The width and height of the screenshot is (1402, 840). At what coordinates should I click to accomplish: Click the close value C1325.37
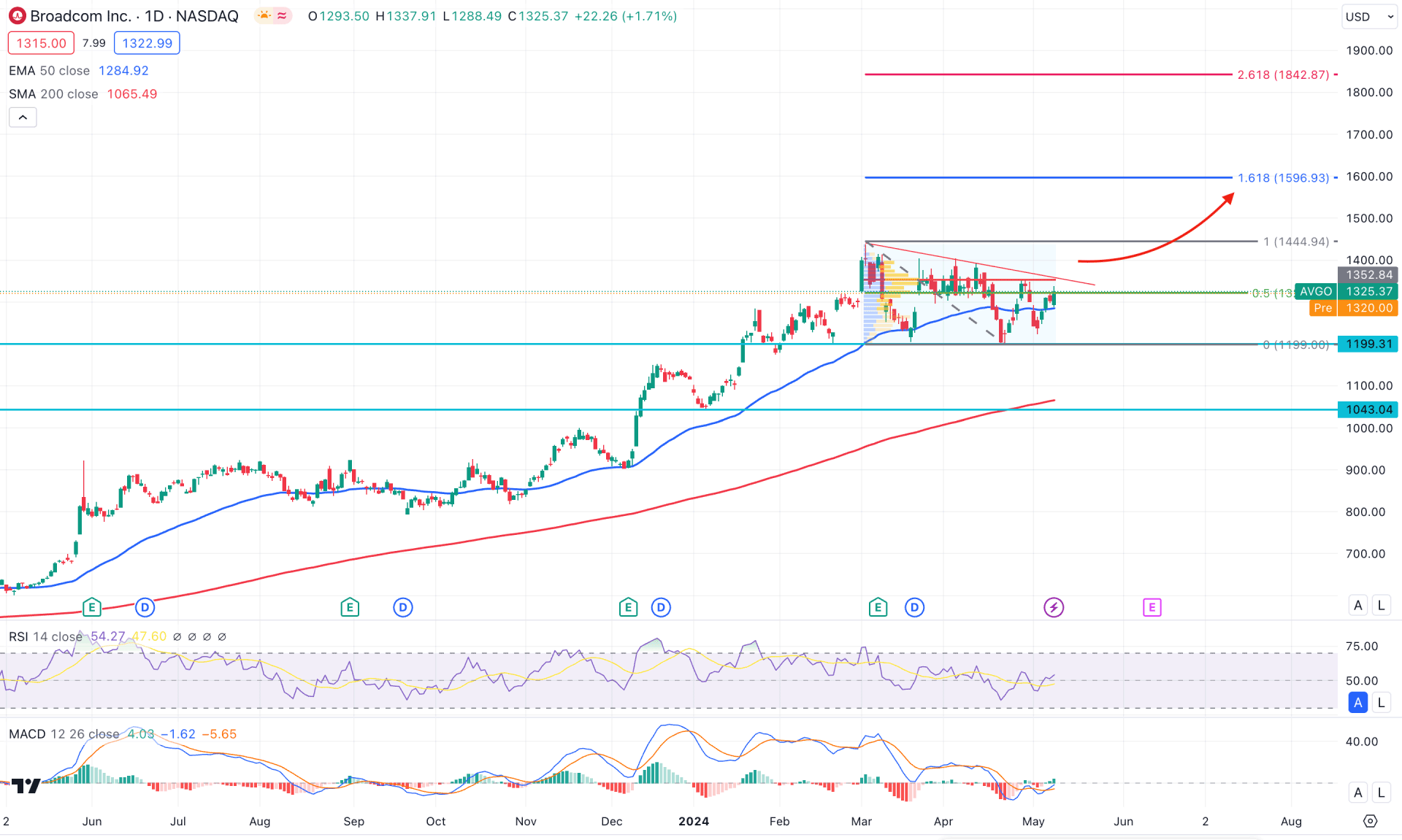pyautogui.click(x=537, y=16)
